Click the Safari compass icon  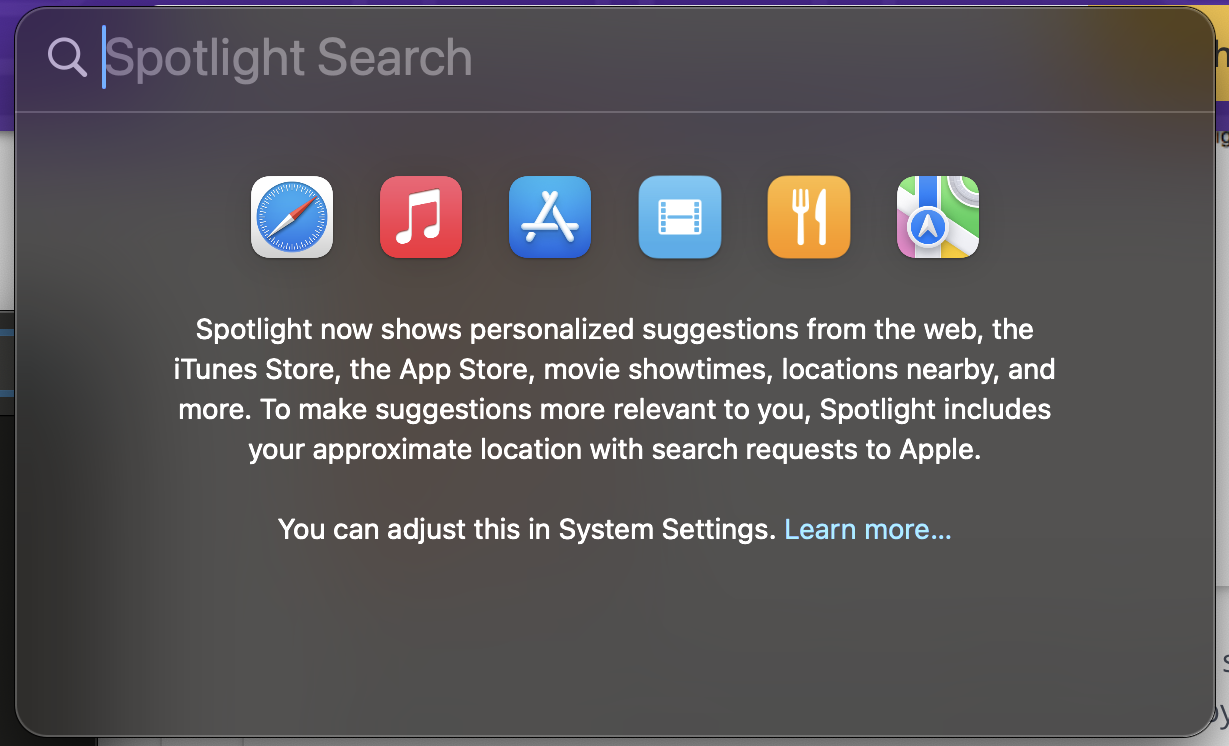click(x=292, y=217)
